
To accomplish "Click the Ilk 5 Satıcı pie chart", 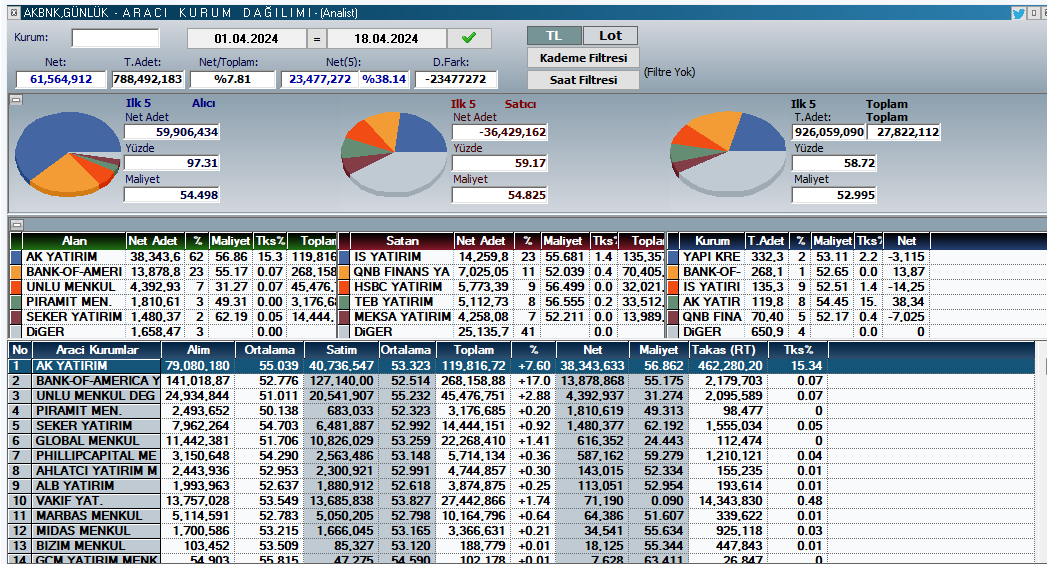I will [393, 154].
